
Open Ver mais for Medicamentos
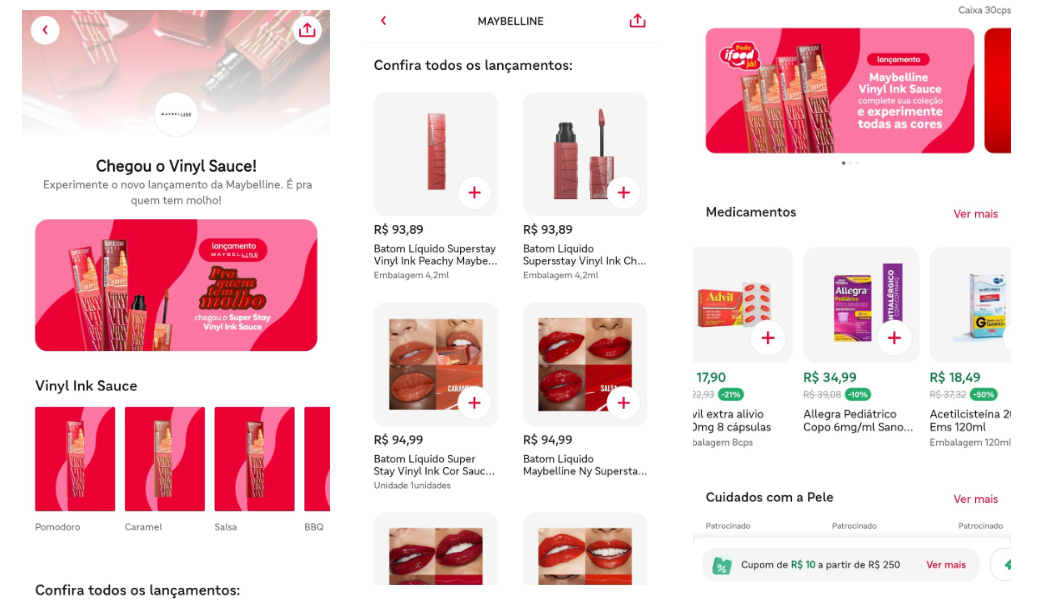975,213
